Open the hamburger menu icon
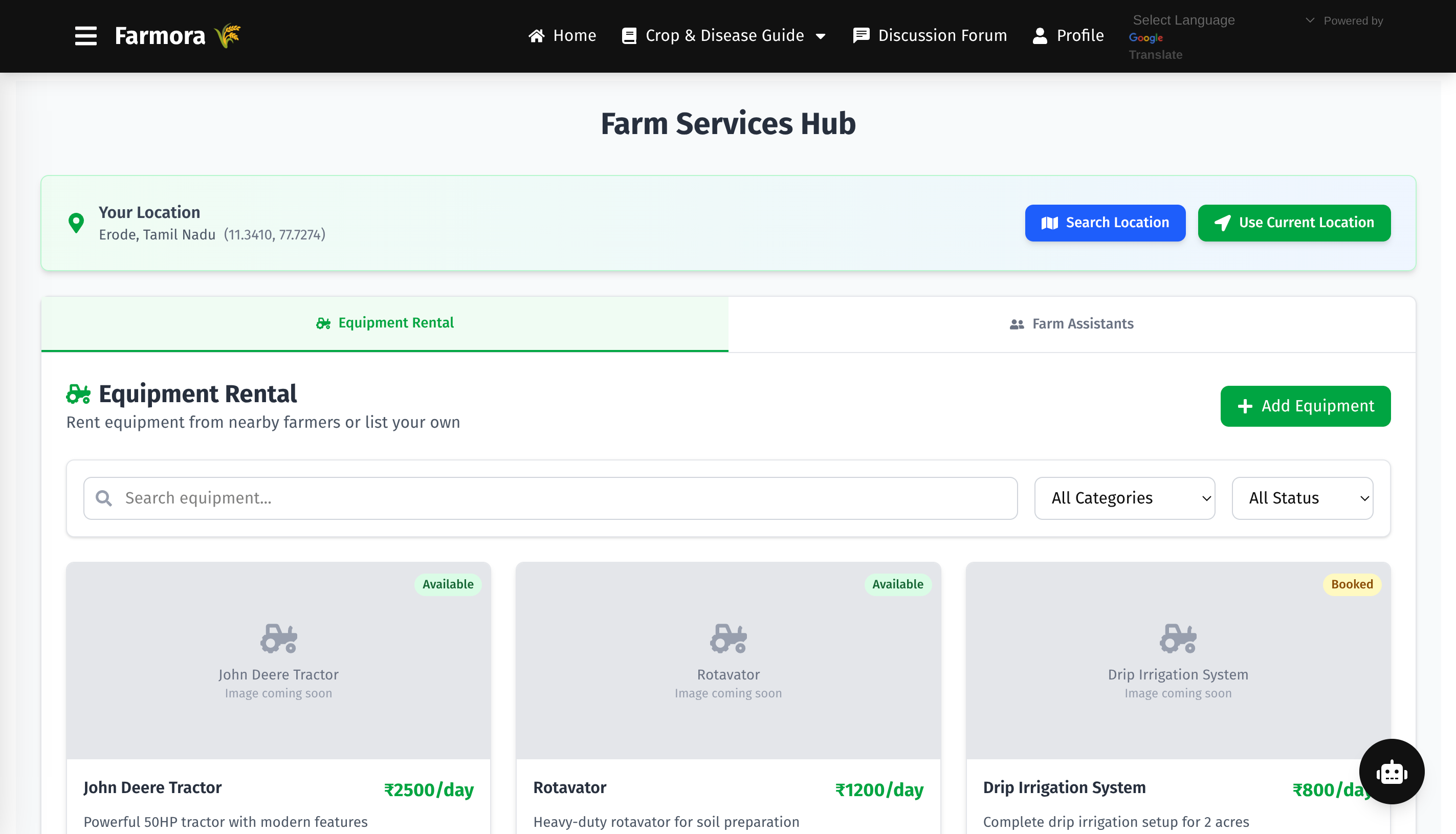 pos(85,35)
